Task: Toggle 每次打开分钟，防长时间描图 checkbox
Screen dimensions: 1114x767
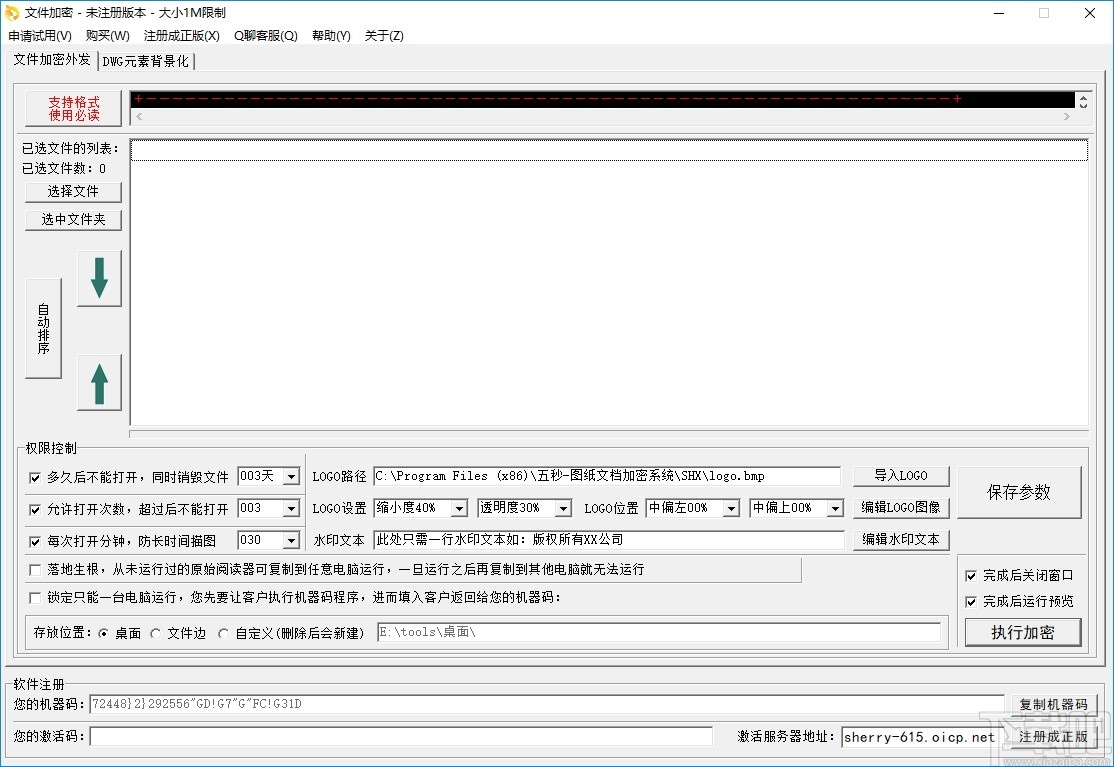Action: tap(35, 542)
